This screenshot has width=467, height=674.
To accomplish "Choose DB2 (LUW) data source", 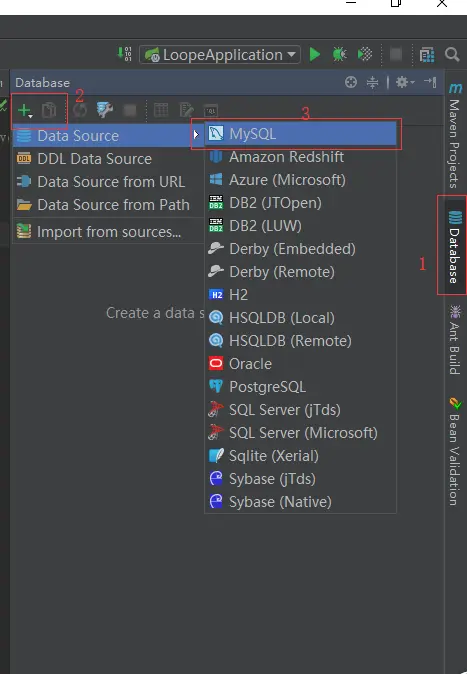I will pos(301,226).
